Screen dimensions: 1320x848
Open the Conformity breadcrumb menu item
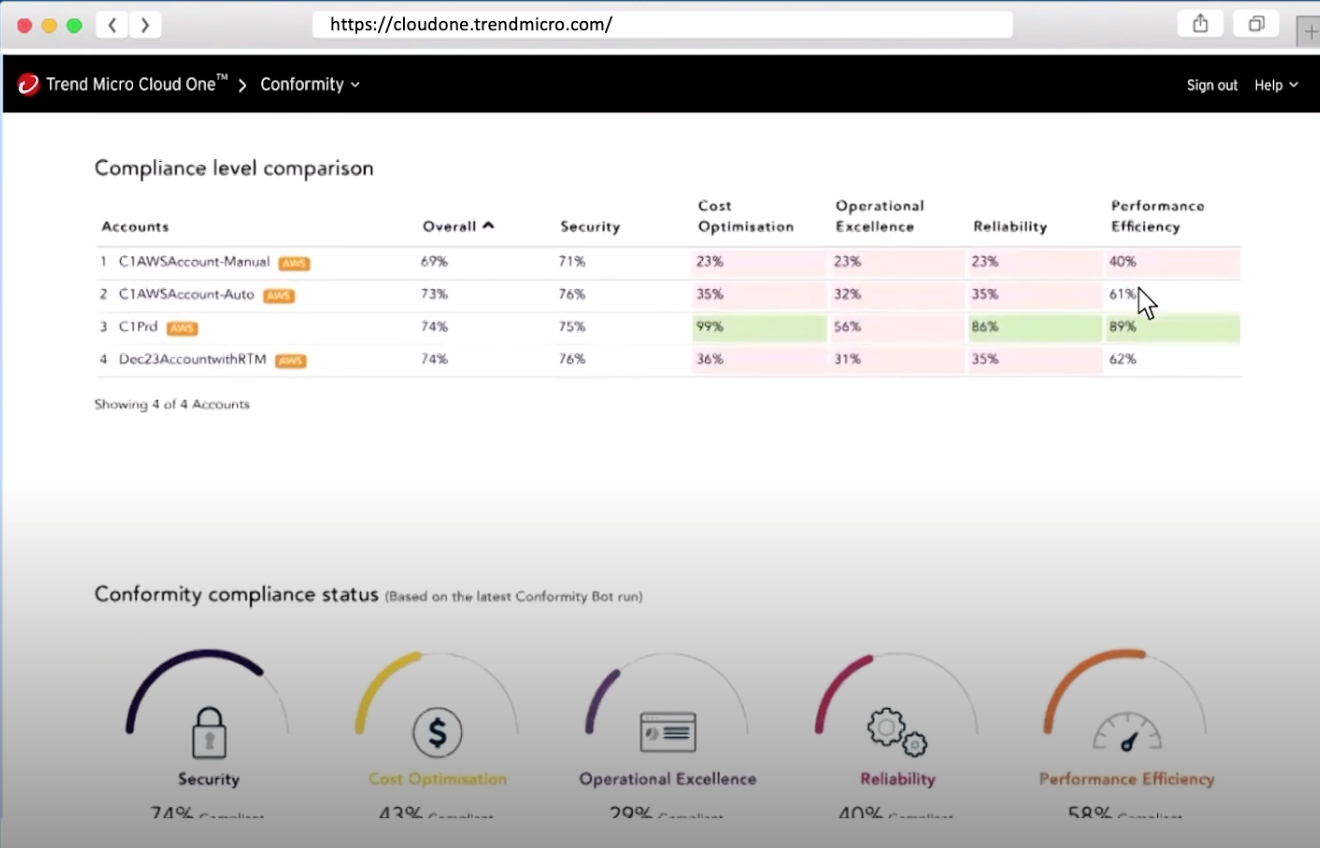point(302,85)
